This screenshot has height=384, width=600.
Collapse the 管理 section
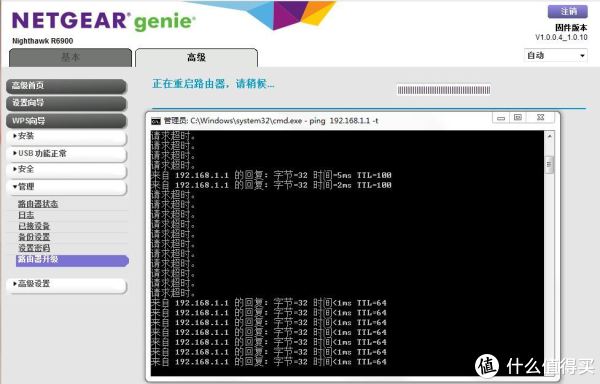tap(66, 187)
